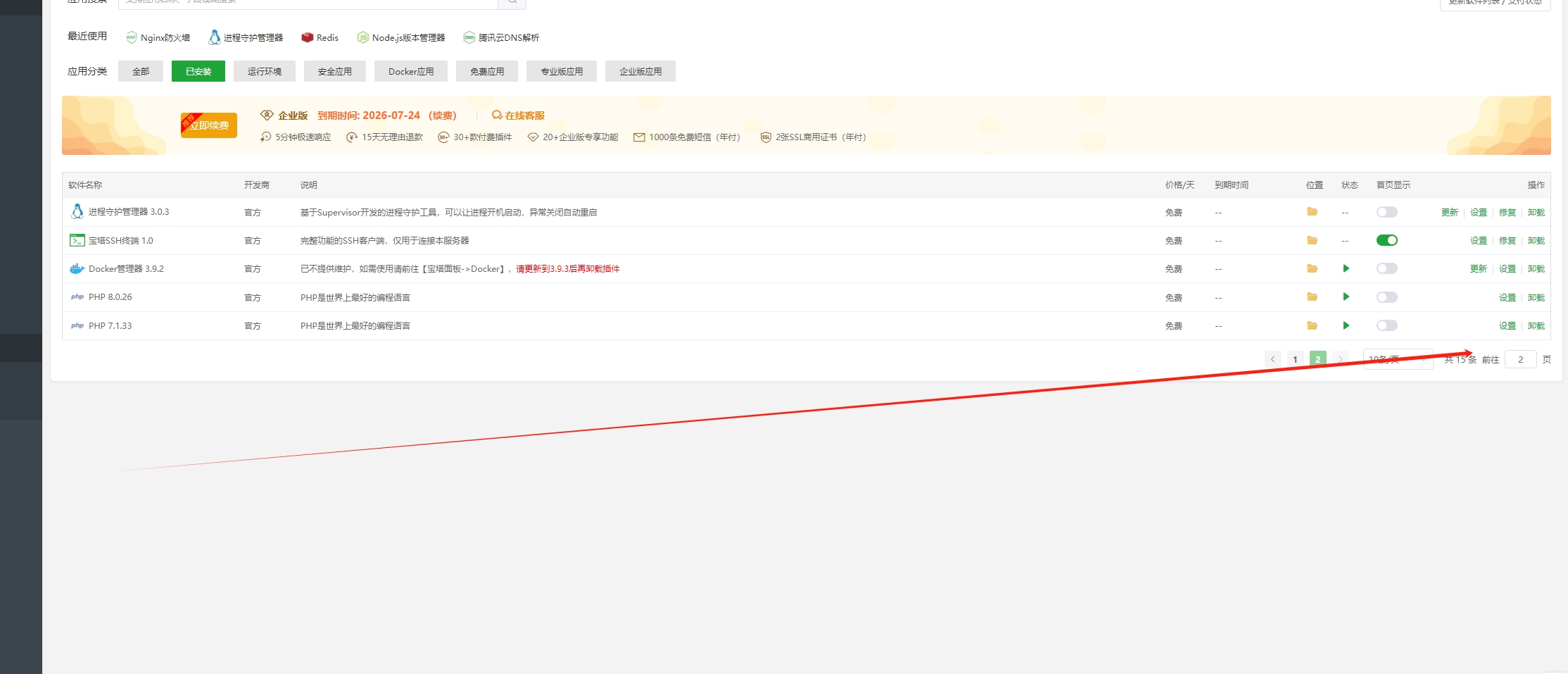Screen dimensions: 1568x674
Task: Select the 运行环境 category tab
Action: point(264,70)
